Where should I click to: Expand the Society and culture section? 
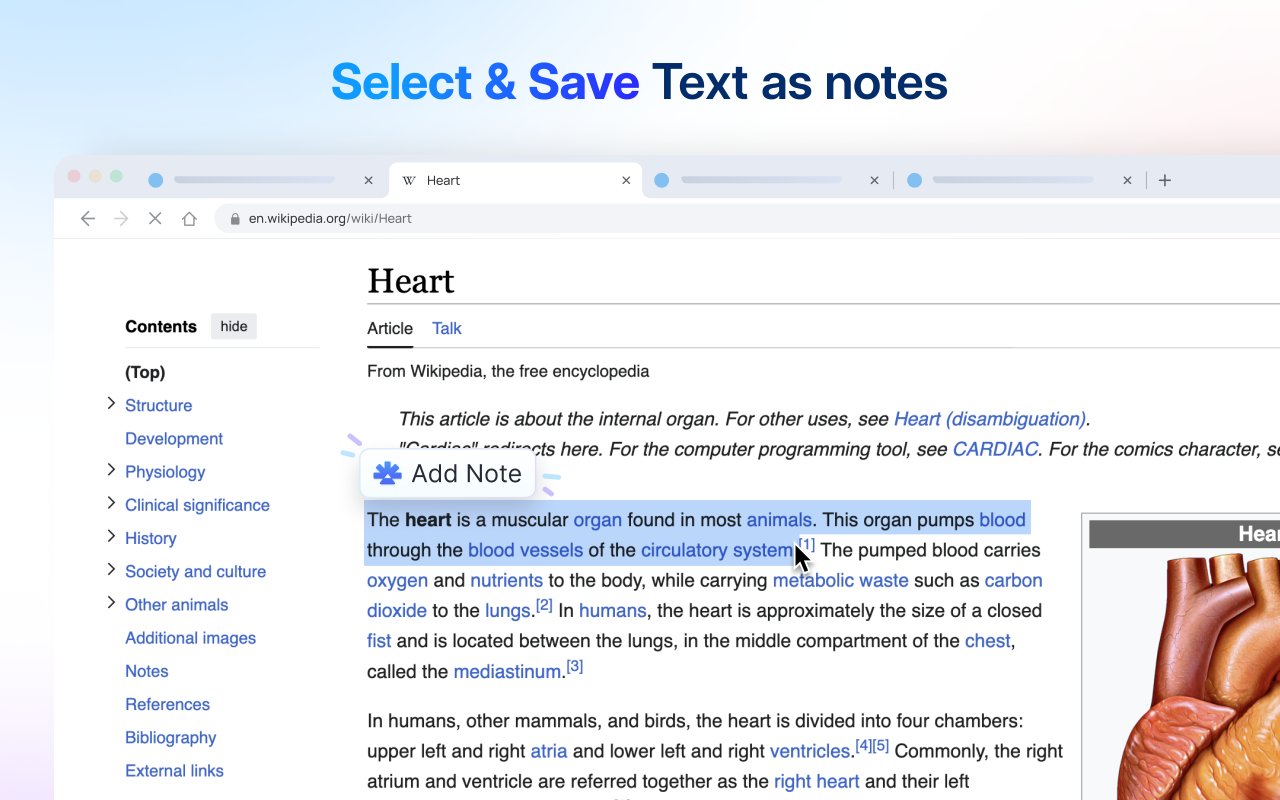pos(111,569)
